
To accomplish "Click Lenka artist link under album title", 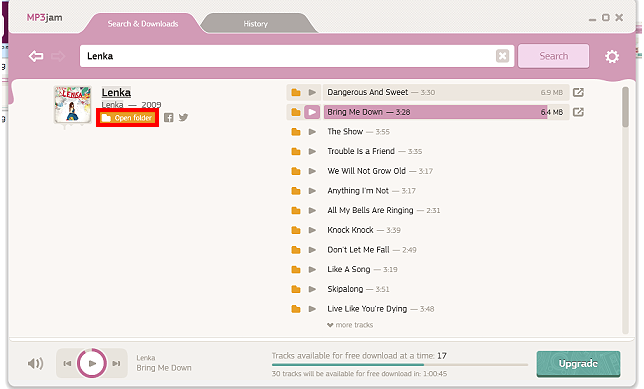I will pos(113,105).
